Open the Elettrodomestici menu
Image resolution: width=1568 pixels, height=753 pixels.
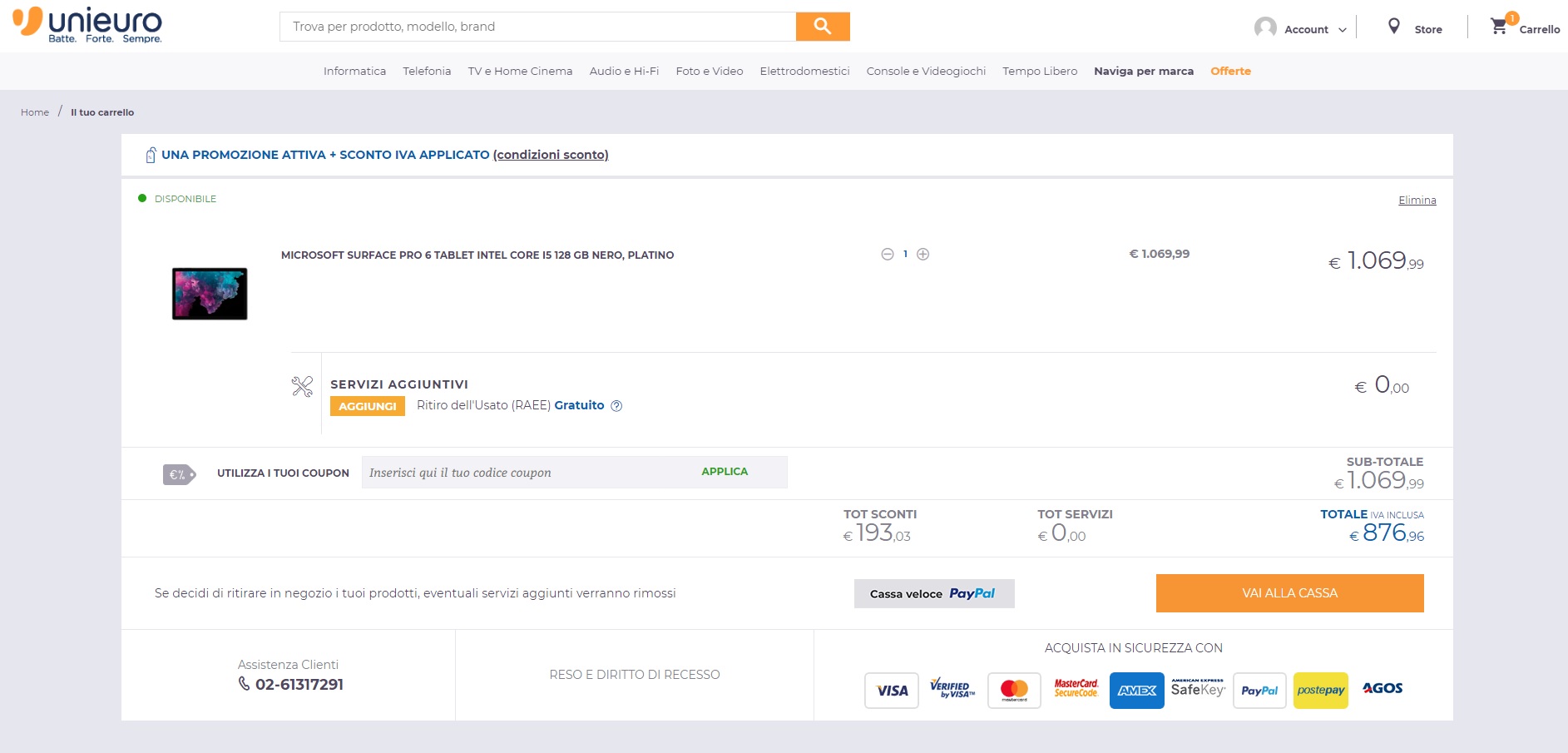[x=804, y=72]
